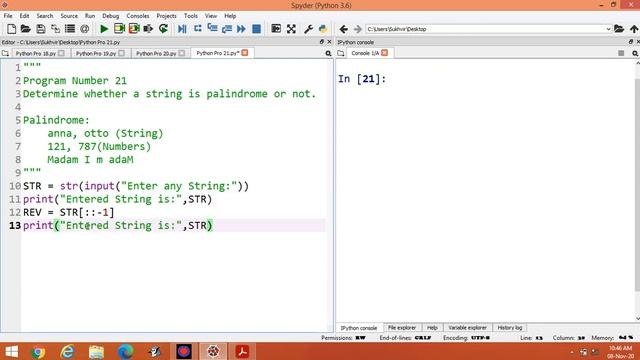Show the Help pane tab

point(432,328)
